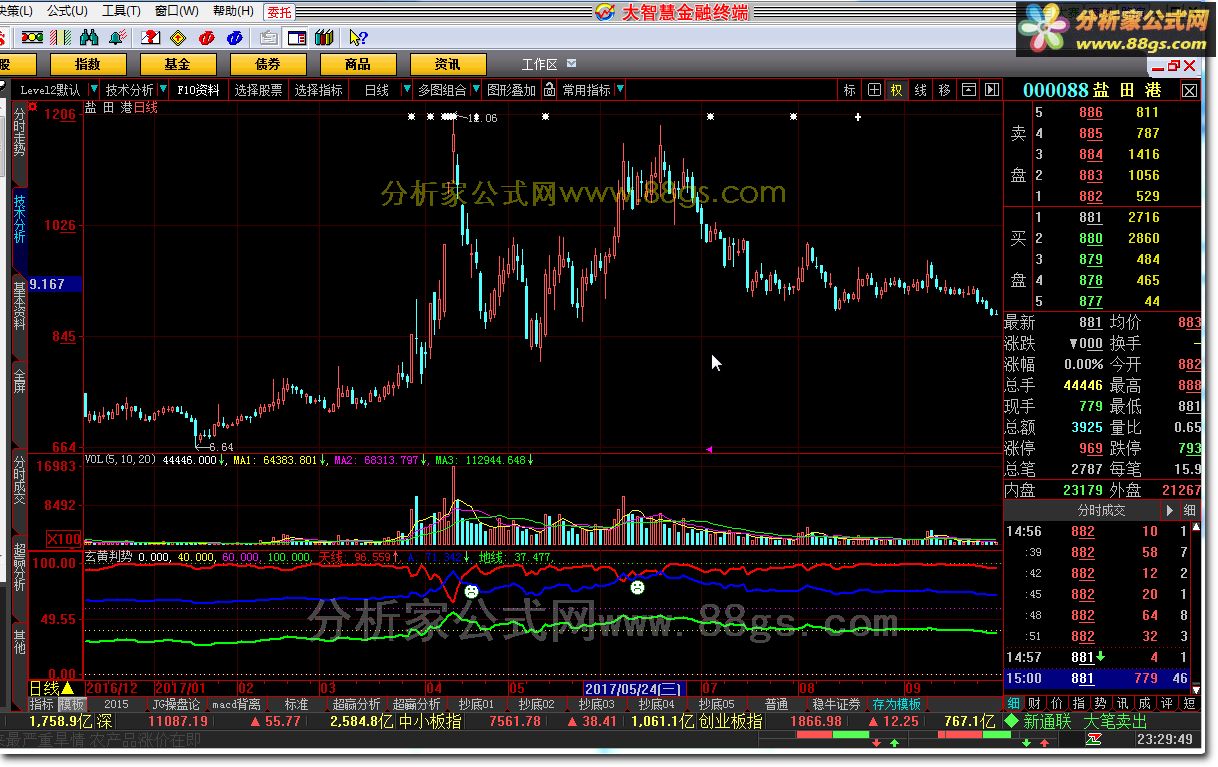Click 选择指标 toolbar item
This screenshot has height=767, width=1218.
318,90
